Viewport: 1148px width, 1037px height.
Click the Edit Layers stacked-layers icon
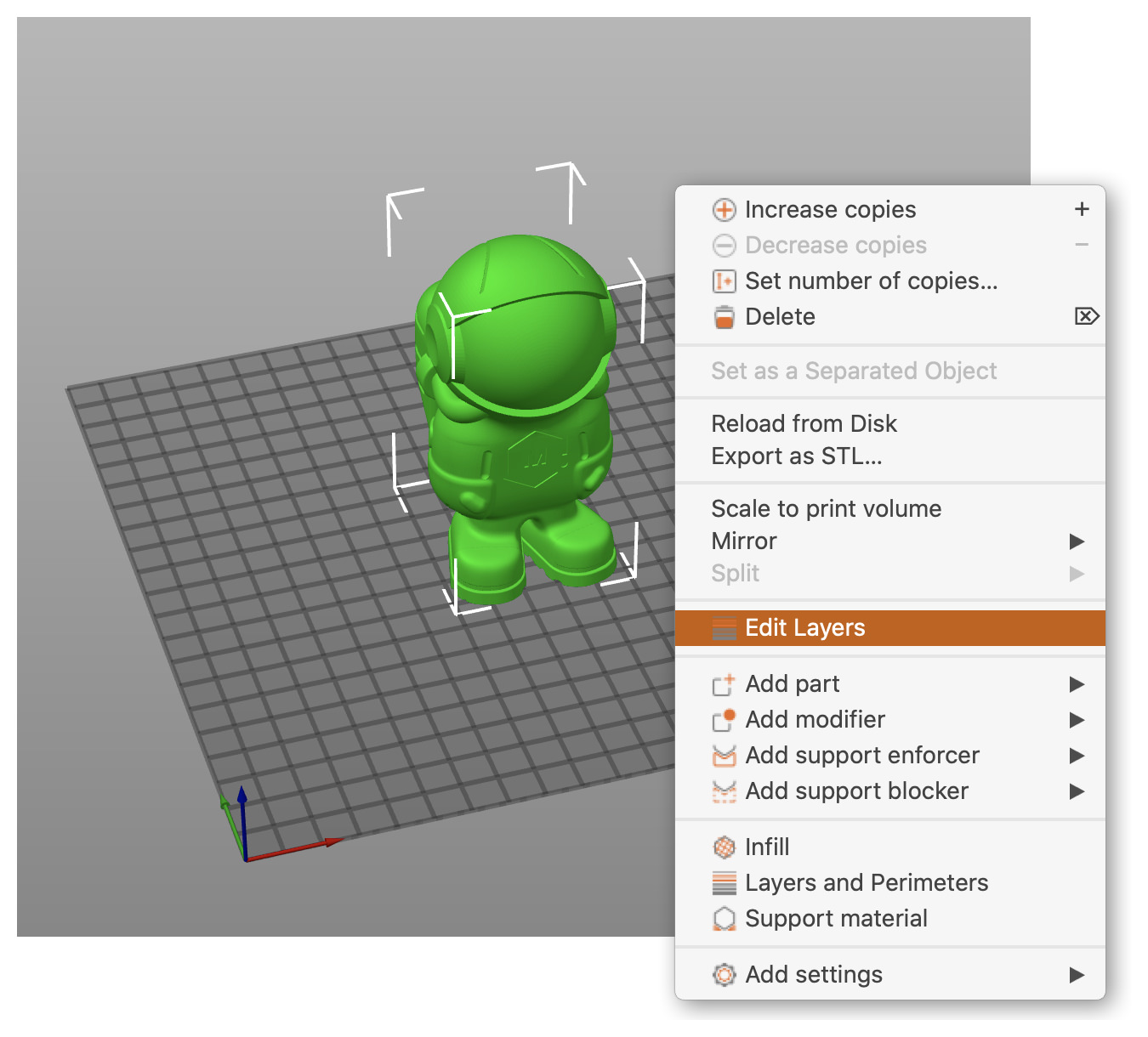[724, 628]
